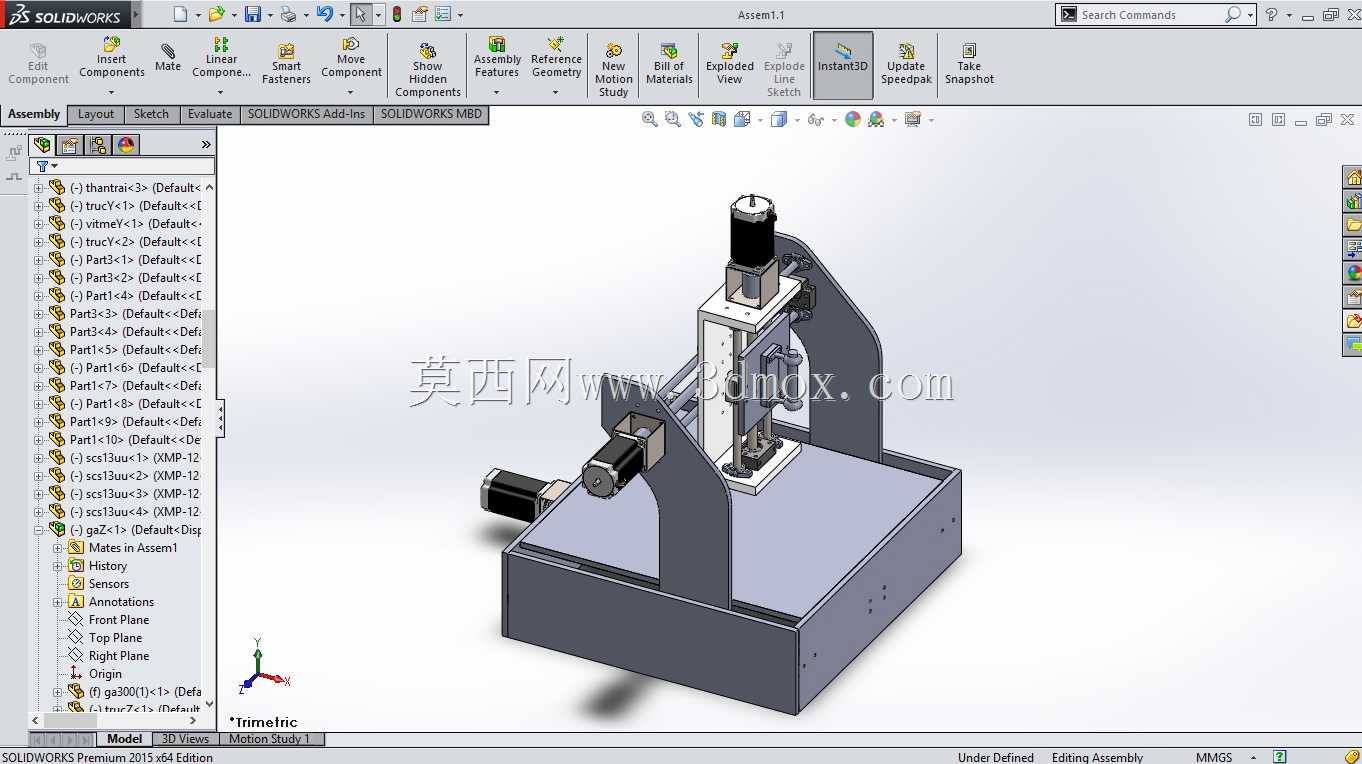Click the Save icon in quick toolbar
This screenshot has height=764, width=1362.
[253, 14]
